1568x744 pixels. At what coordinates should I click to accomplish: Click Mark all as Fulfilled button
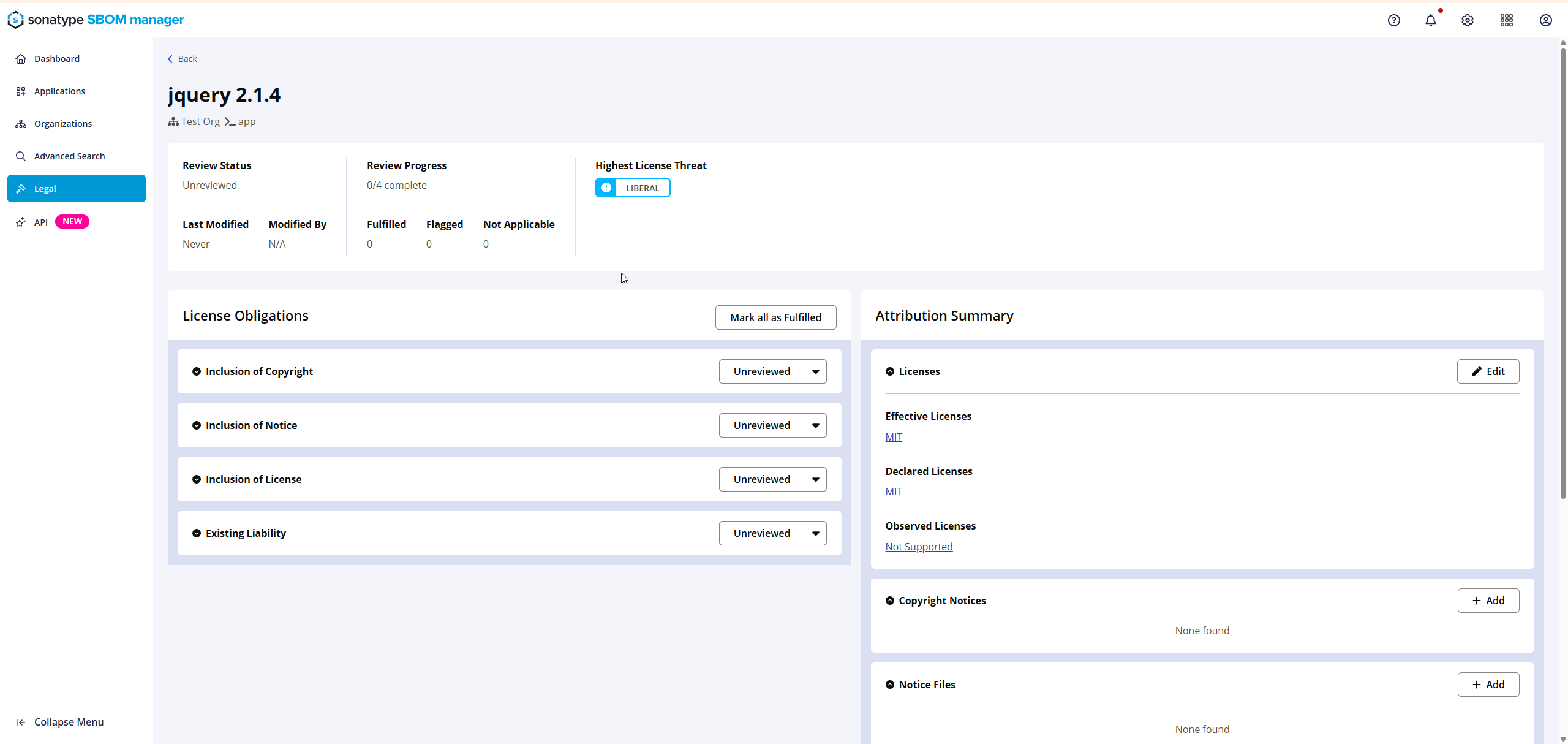point(776,317)
